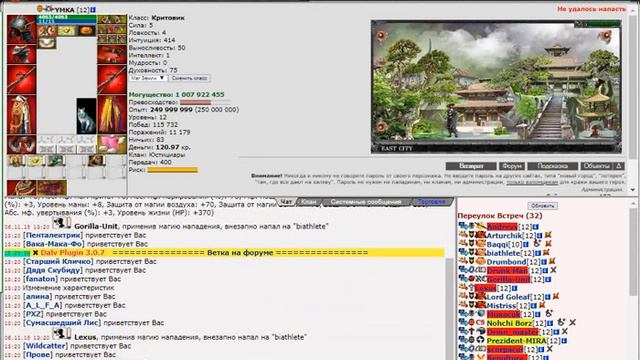Select player Nohchi Borz in the list
The height and width of the screenshot is (360, 640).
509,323
